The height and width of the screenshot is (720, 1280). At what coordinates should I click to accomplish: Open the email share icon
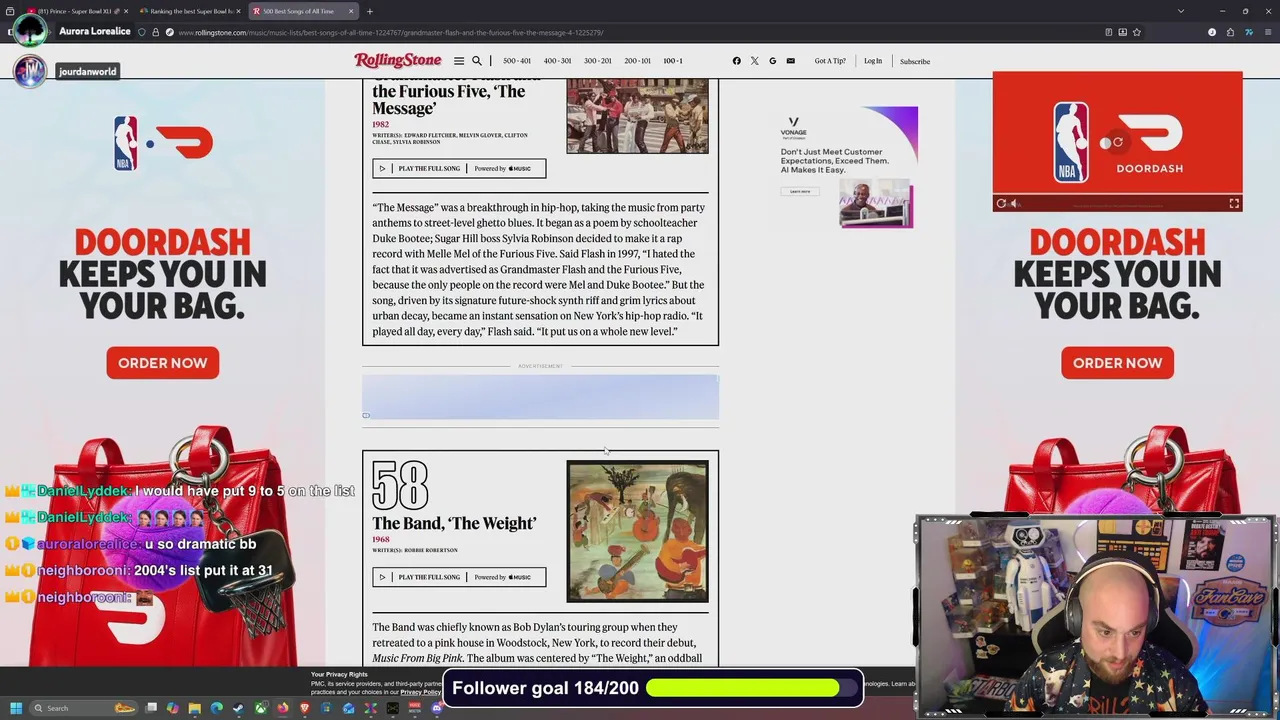pyautogui.click(x=790, y=61)
